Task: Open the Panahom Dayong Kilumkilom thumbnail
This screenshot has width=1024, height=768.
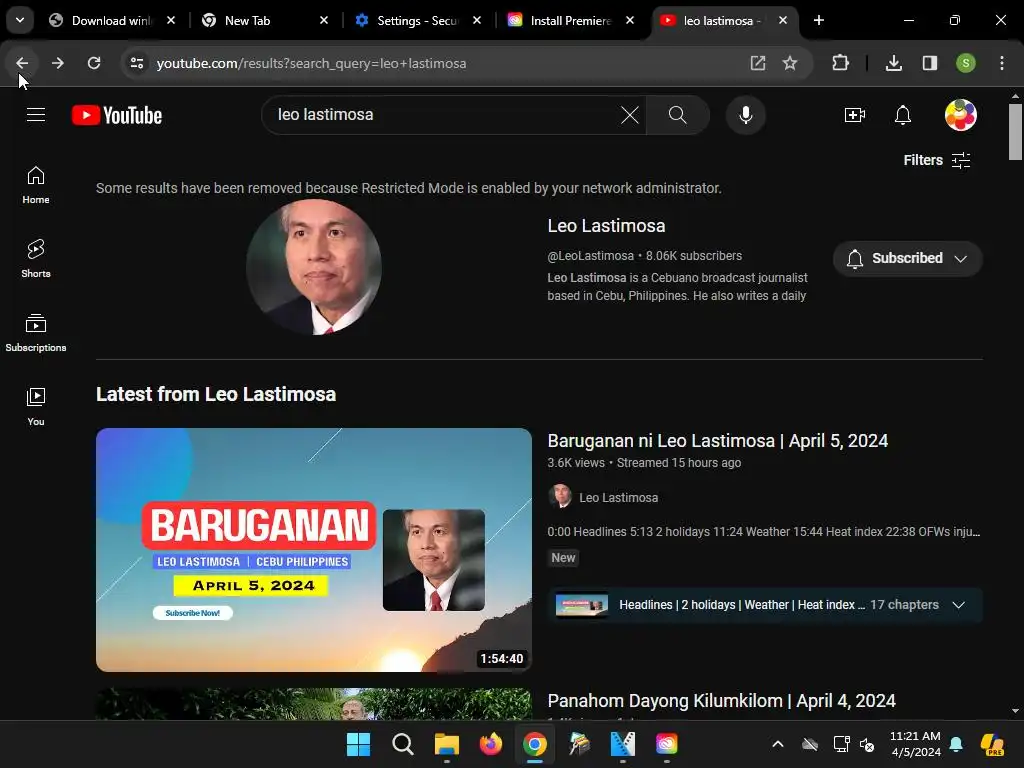Action: 314,704
